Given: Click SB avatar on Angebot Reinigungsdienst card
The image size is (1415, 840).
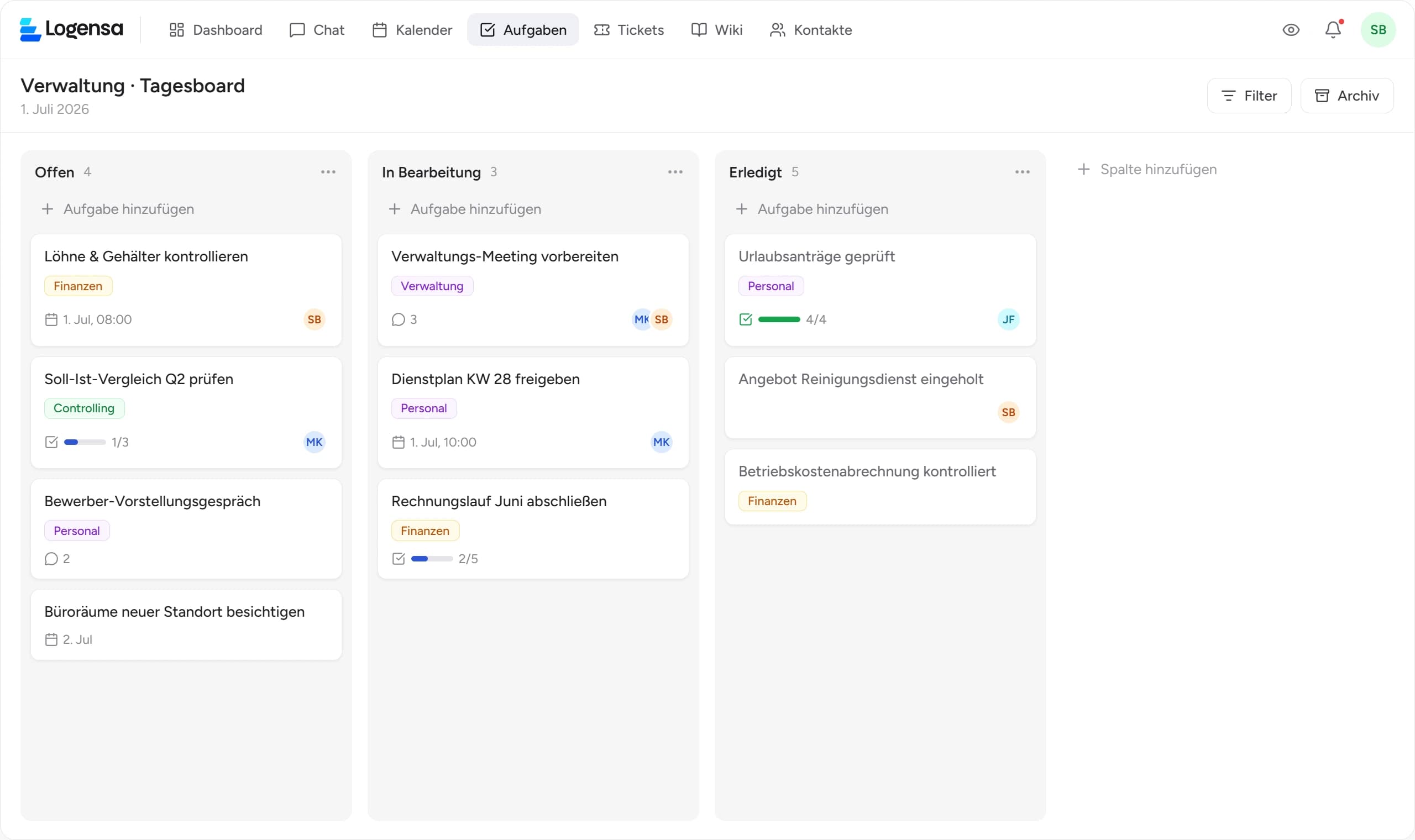Looking at the screenshot, I should click(x=1009, y=412).
